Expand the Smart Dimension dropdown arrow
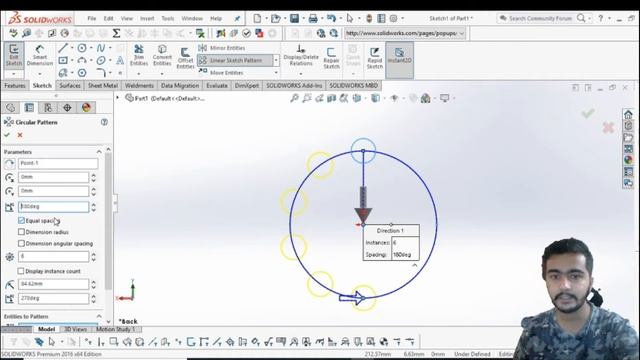The width and height of the screenshot is (640, 360). pos(40,74)
